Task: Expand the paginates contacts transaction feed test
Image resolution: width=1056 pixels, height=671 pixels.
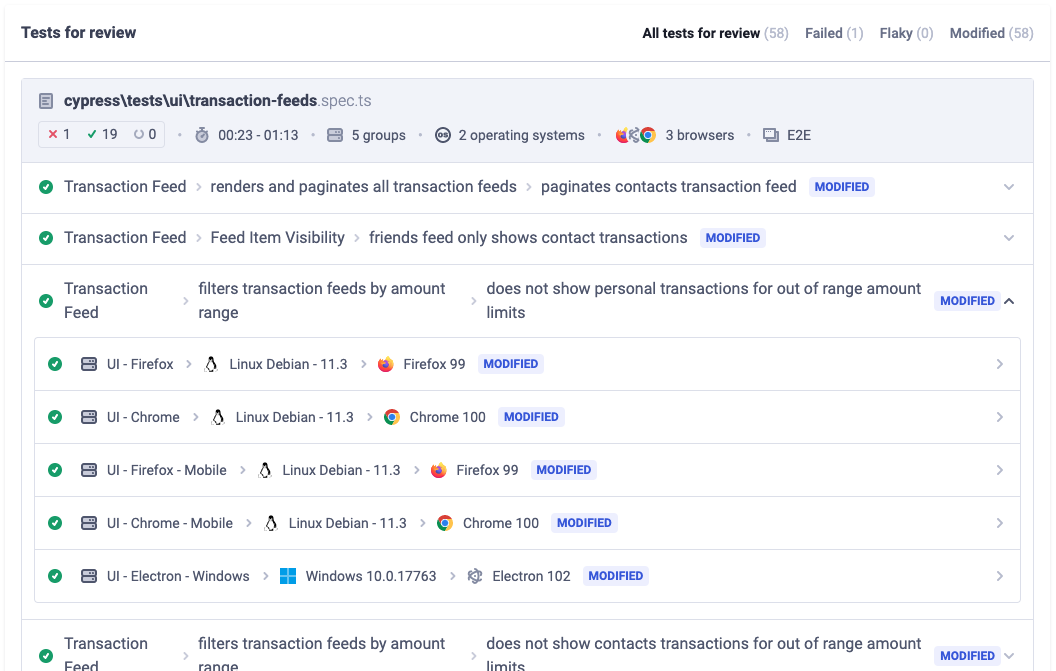Action: coord(1009,187)
